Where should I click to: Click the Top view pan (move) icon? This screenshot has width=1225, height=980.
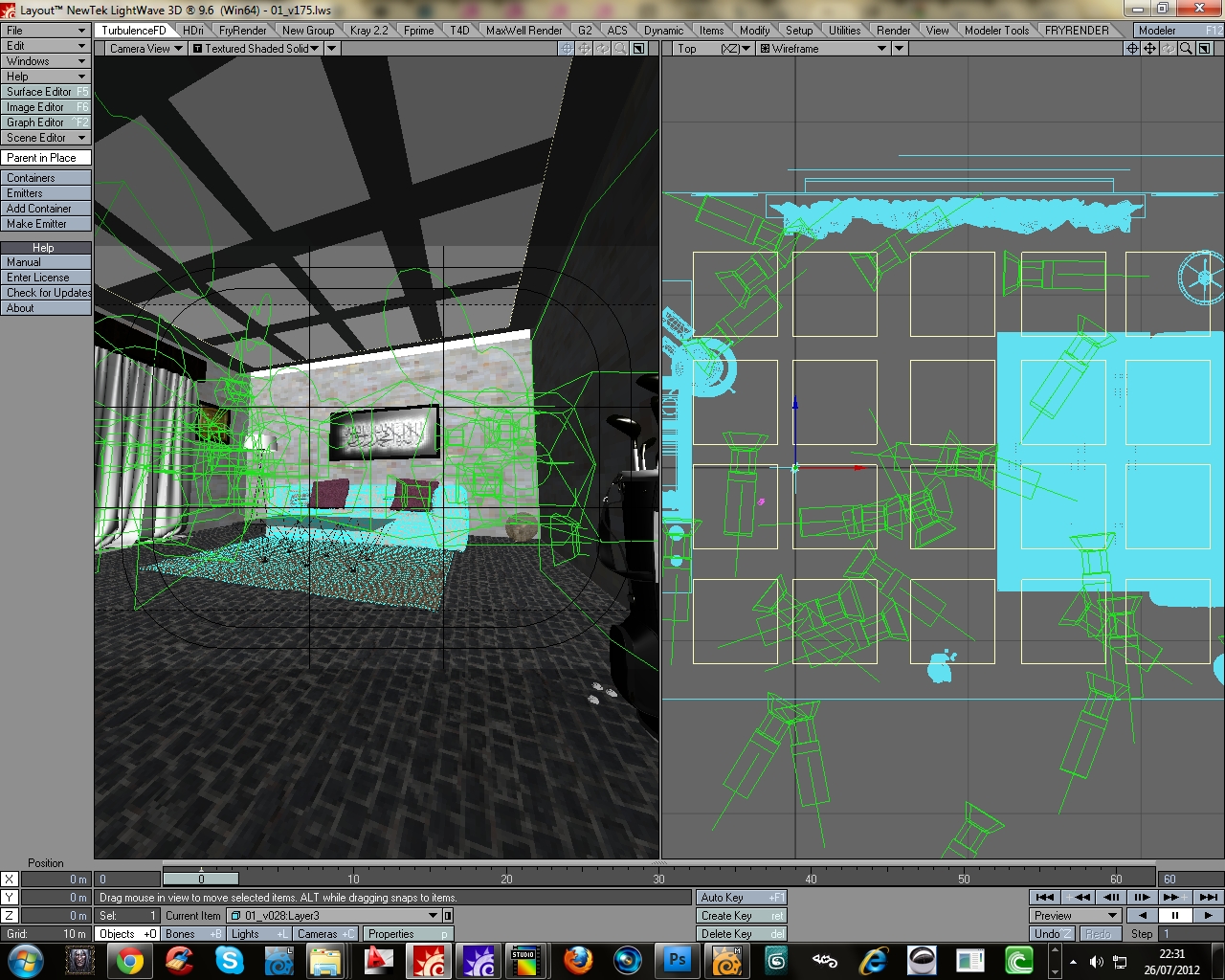coord(1150,49)
